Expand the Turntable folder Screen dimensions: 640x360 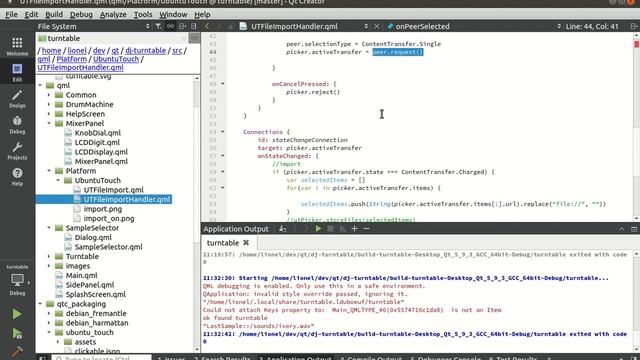(x=49, y=256)
